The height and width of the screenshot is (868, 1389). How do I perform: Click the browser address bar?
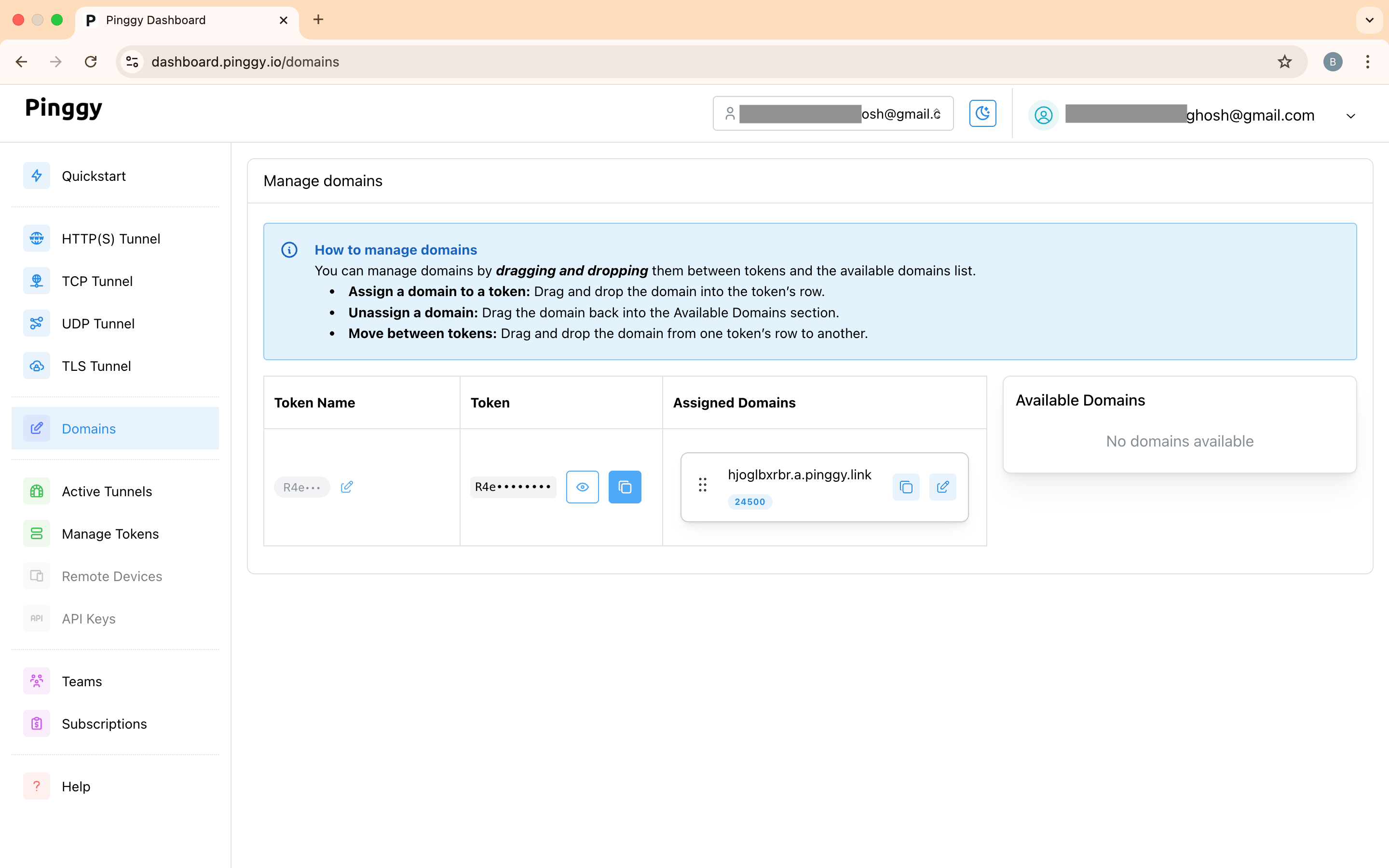point(689,61)
